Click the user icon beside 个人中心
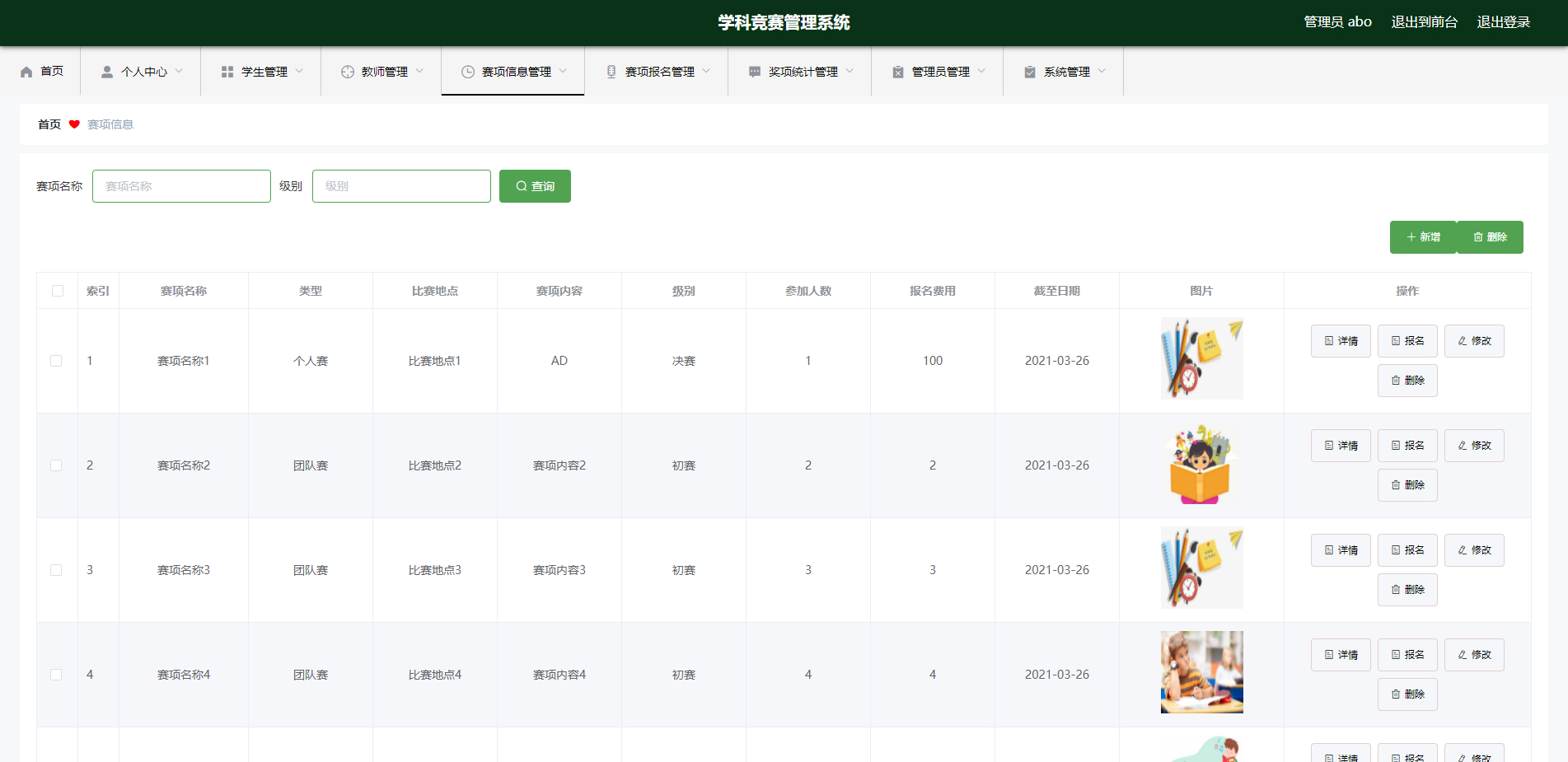 pyautogui.click(x=107, y=72)
